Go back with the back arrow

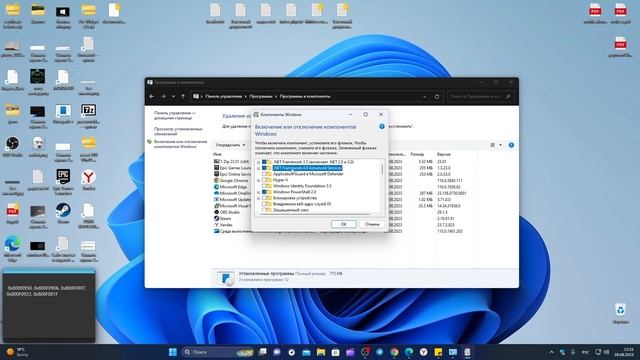(x=152, y=97)
